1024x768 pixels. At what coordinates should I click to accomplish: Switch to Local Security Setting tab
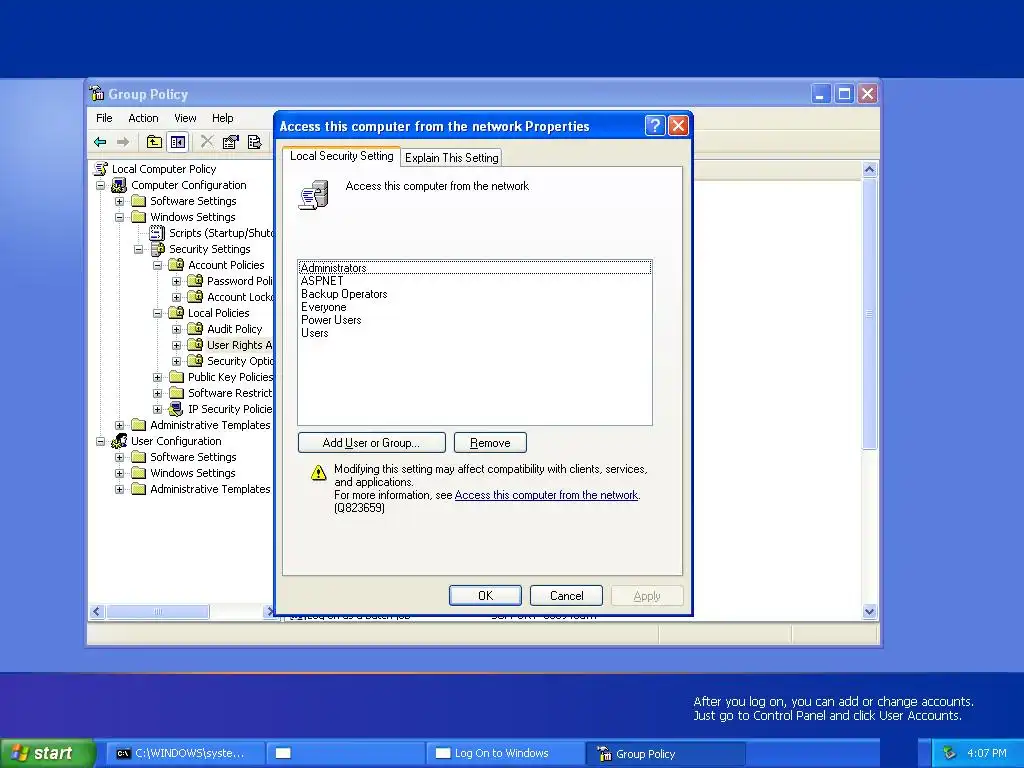[x=341, y=156]
